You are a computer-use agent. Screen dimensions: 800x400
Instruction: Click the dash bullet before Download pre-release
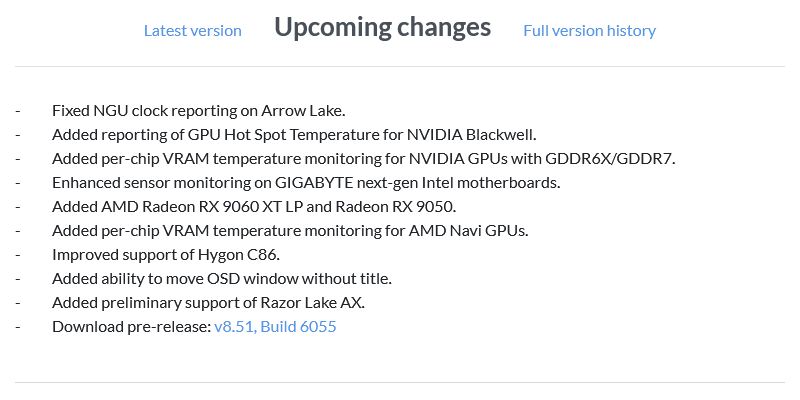click(18, 327)
